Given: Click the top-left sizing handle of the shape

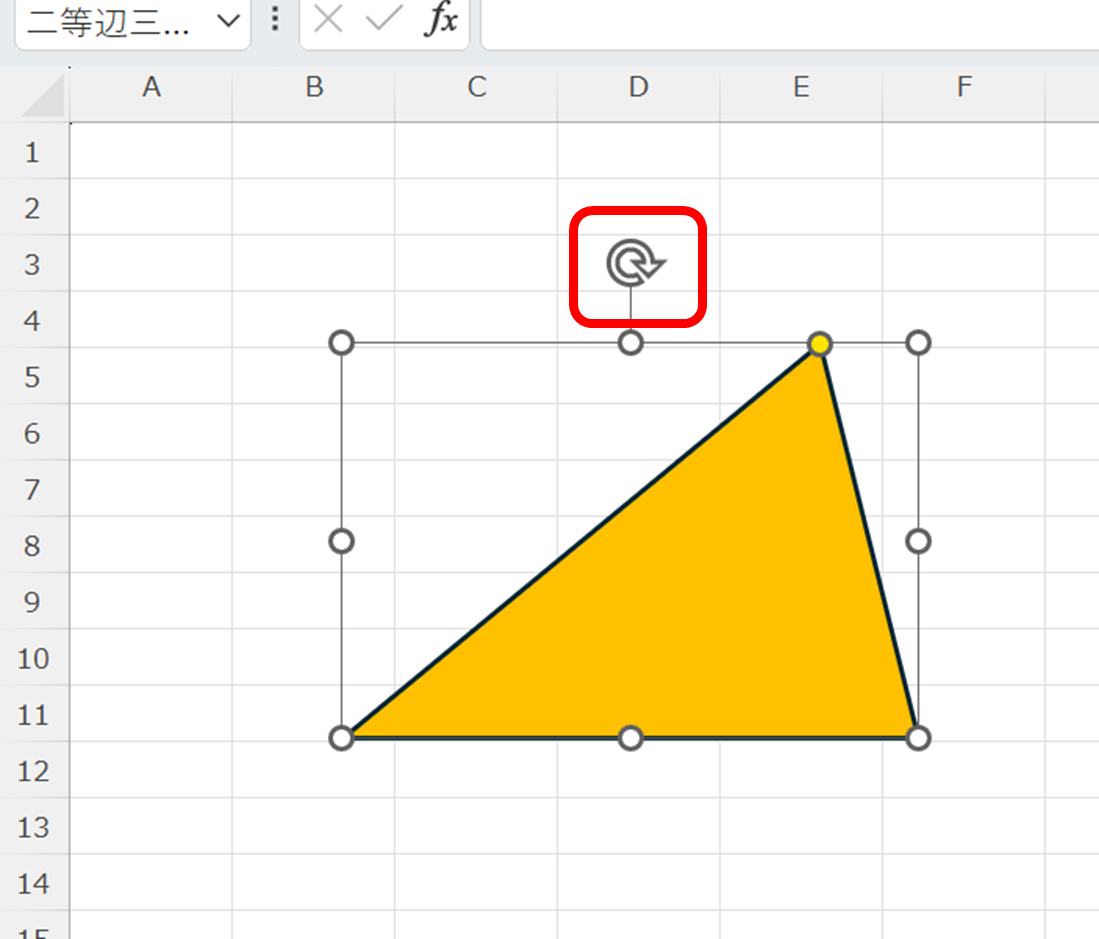Looking at the screenshot, I should pos(341,343).
